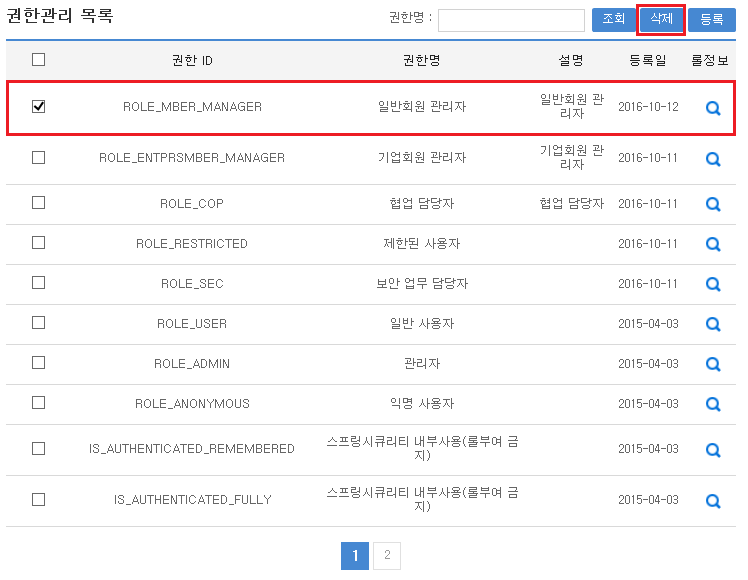Click search icon for ROLE_RESTRICTED

click(x=713, y=244)
